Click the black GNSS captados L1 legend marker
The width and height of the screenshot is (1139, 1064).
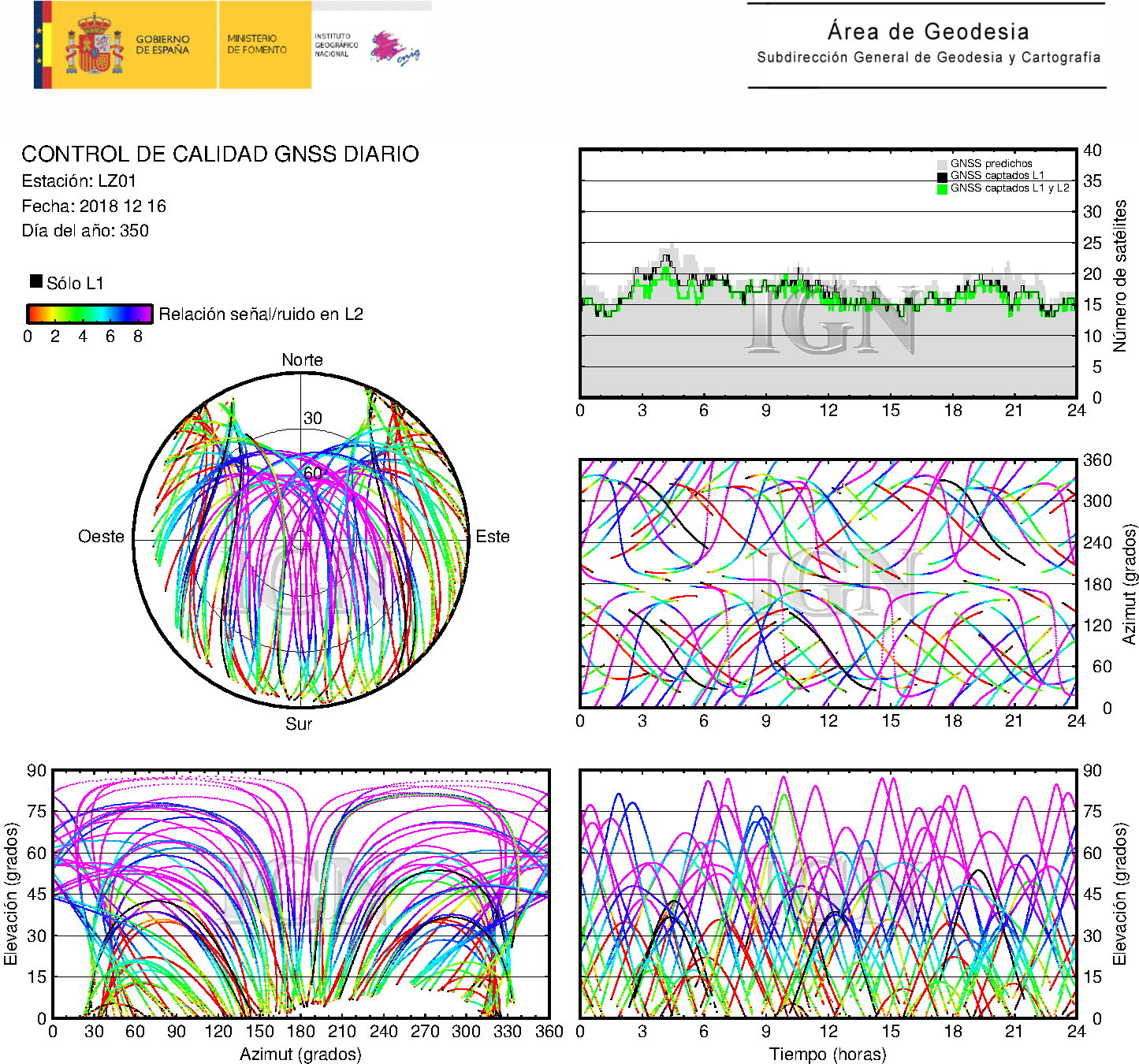coord(942,177)
